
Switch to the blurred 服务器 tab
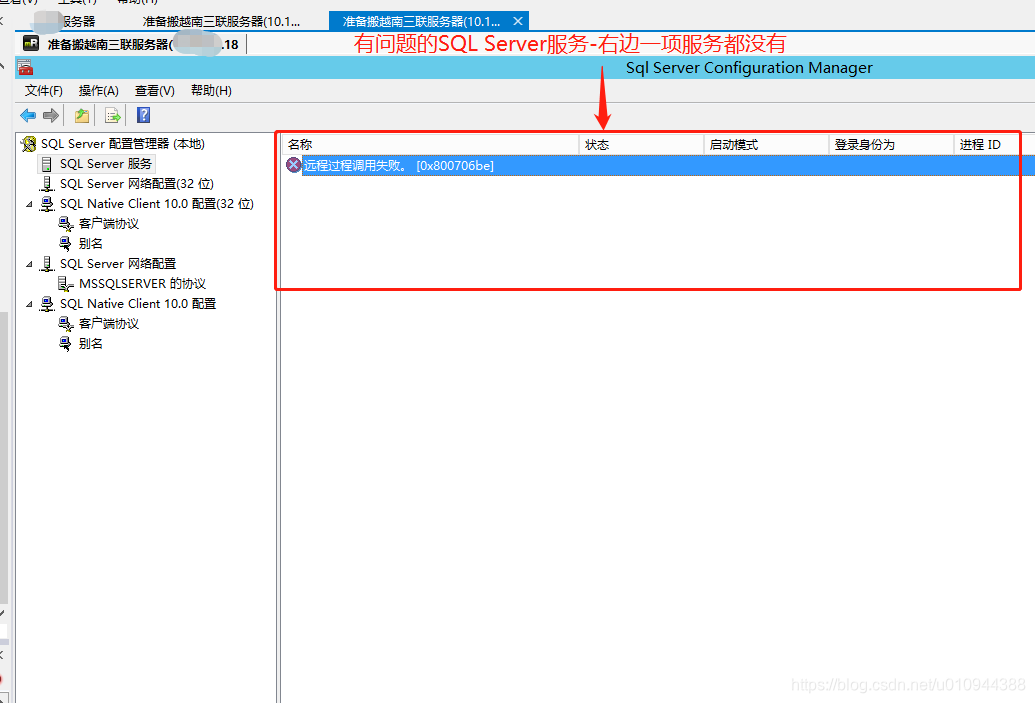[x=66, y=21]
